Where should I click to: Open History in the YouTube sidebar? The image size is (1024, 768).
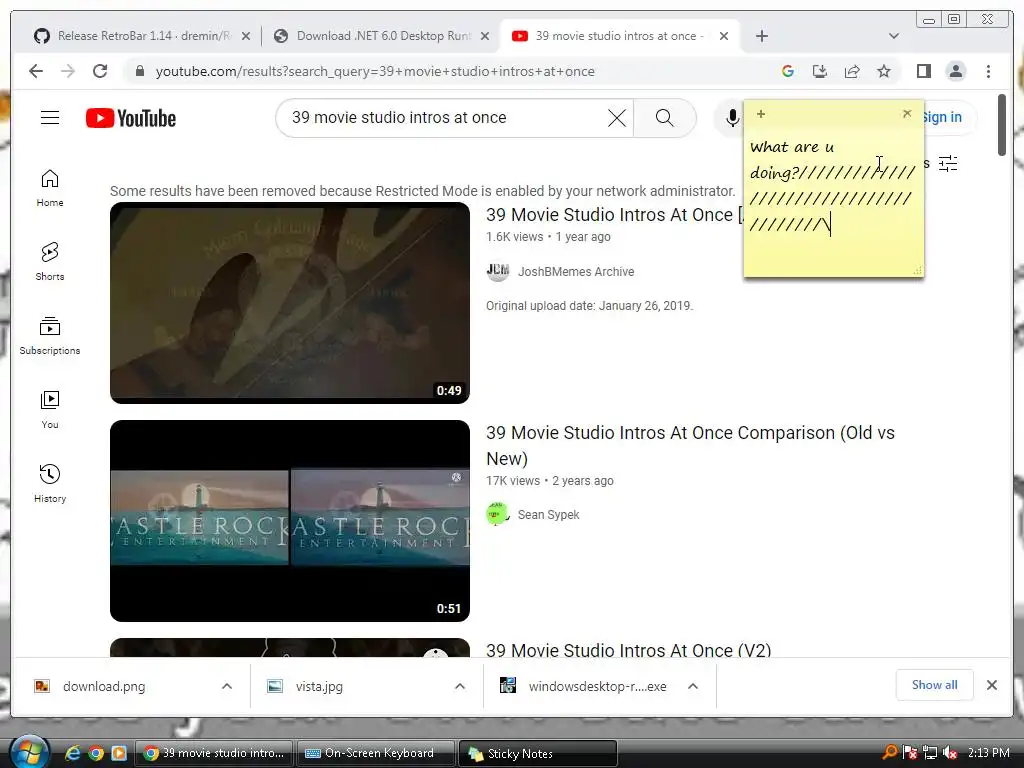click(x=50, y=483)
